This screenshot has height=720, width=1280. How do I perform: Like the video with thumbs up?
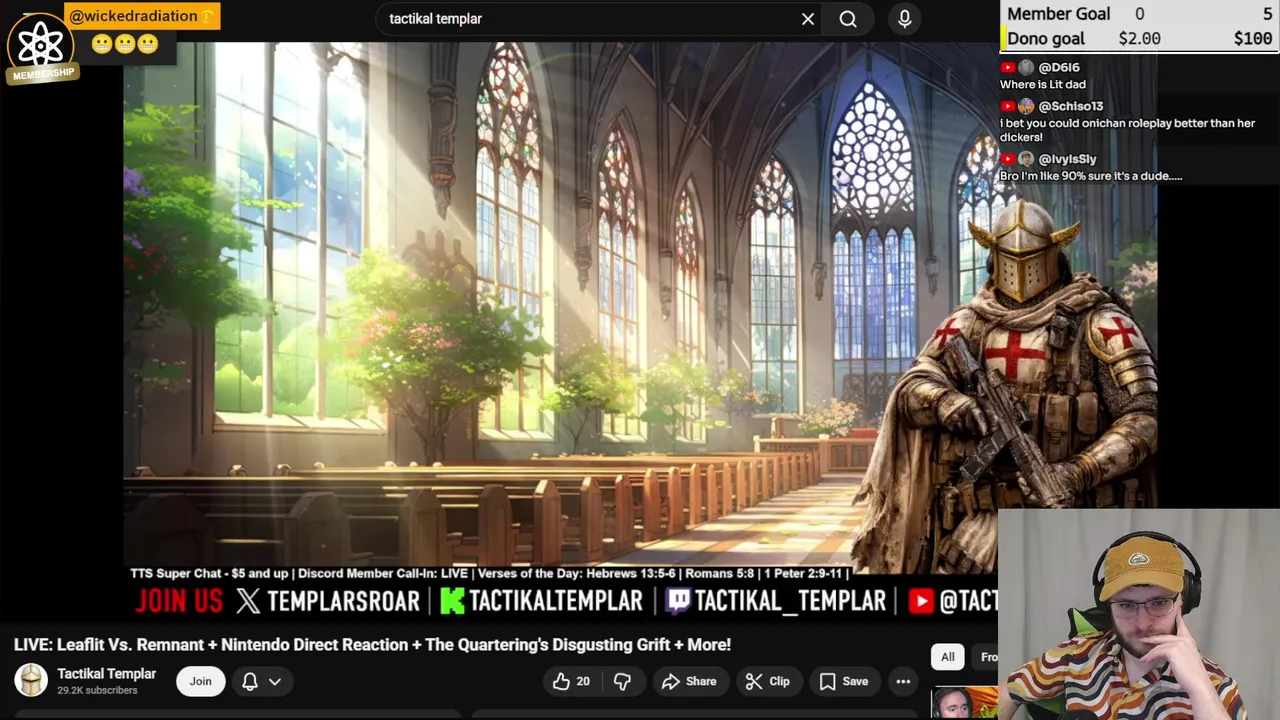[x=571, y=681]
